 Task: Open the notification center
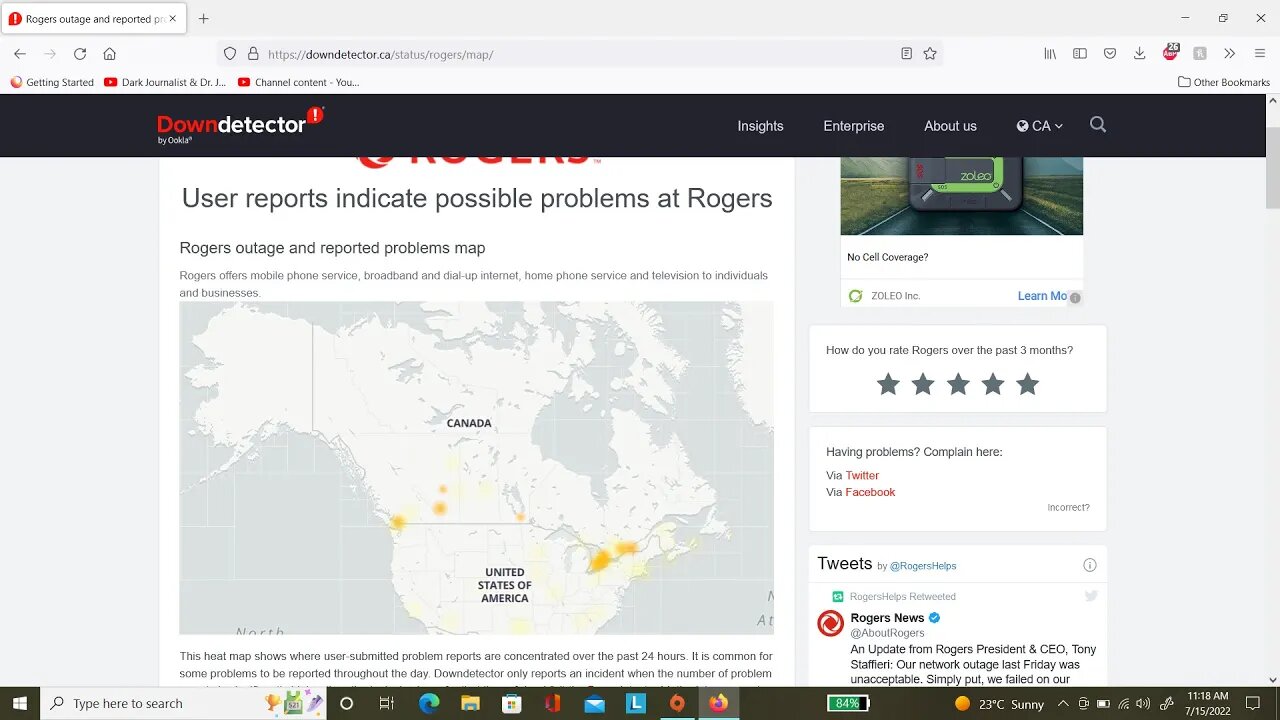pos(1253,704)
